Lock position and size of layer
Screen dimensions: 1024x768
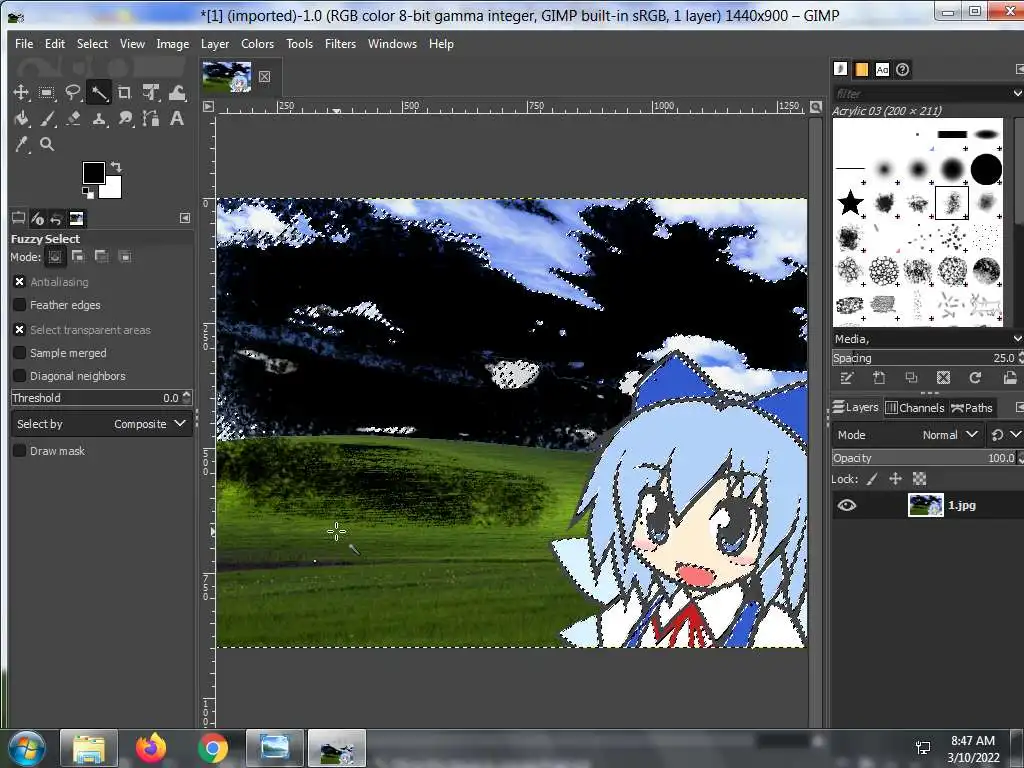click(x=895, y=479)
